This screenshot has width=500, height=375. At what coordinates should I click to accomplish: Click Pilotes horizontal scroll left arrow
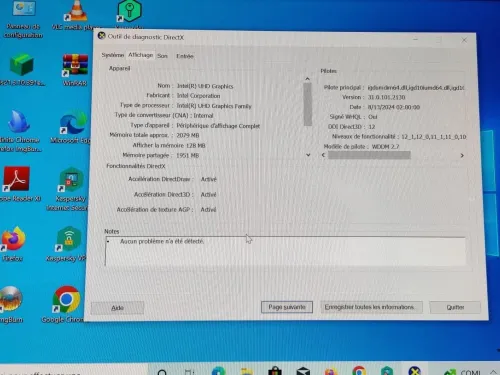click(x=323, y=155)
